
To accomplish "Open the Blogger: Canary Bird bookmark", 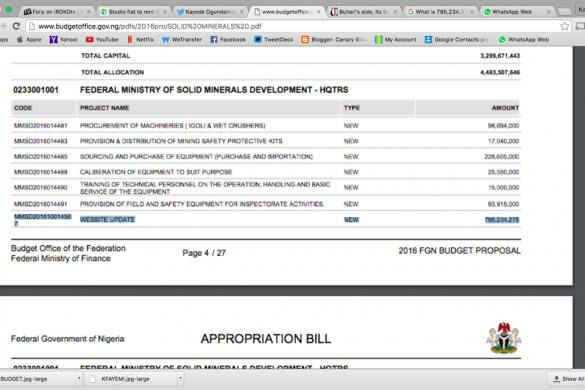I will coord(334,39).
